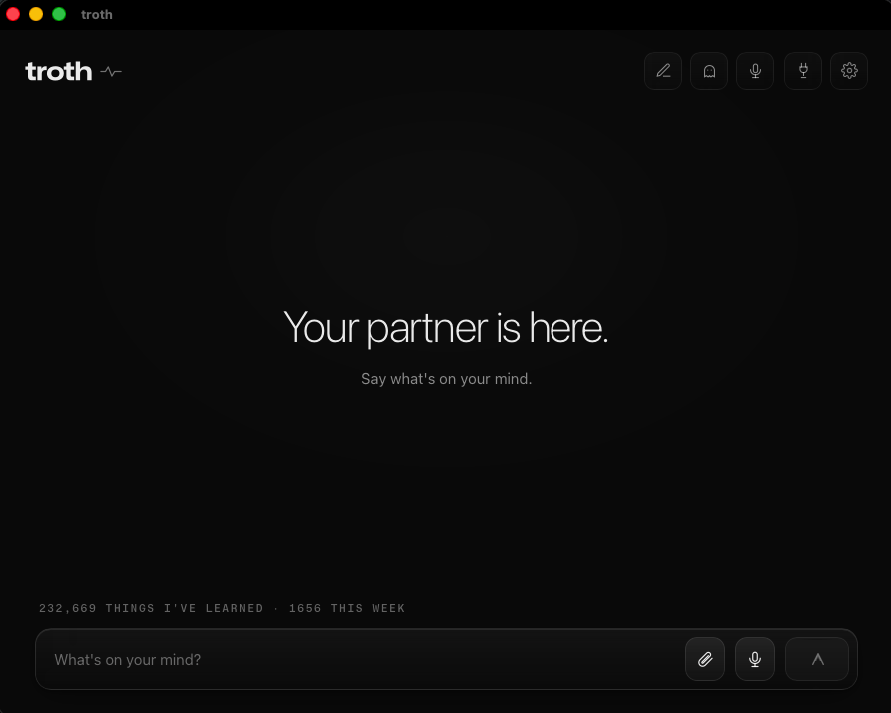Open the plug connections icon
The width and height of the screenshot is (891, 713).
[803, 71]
